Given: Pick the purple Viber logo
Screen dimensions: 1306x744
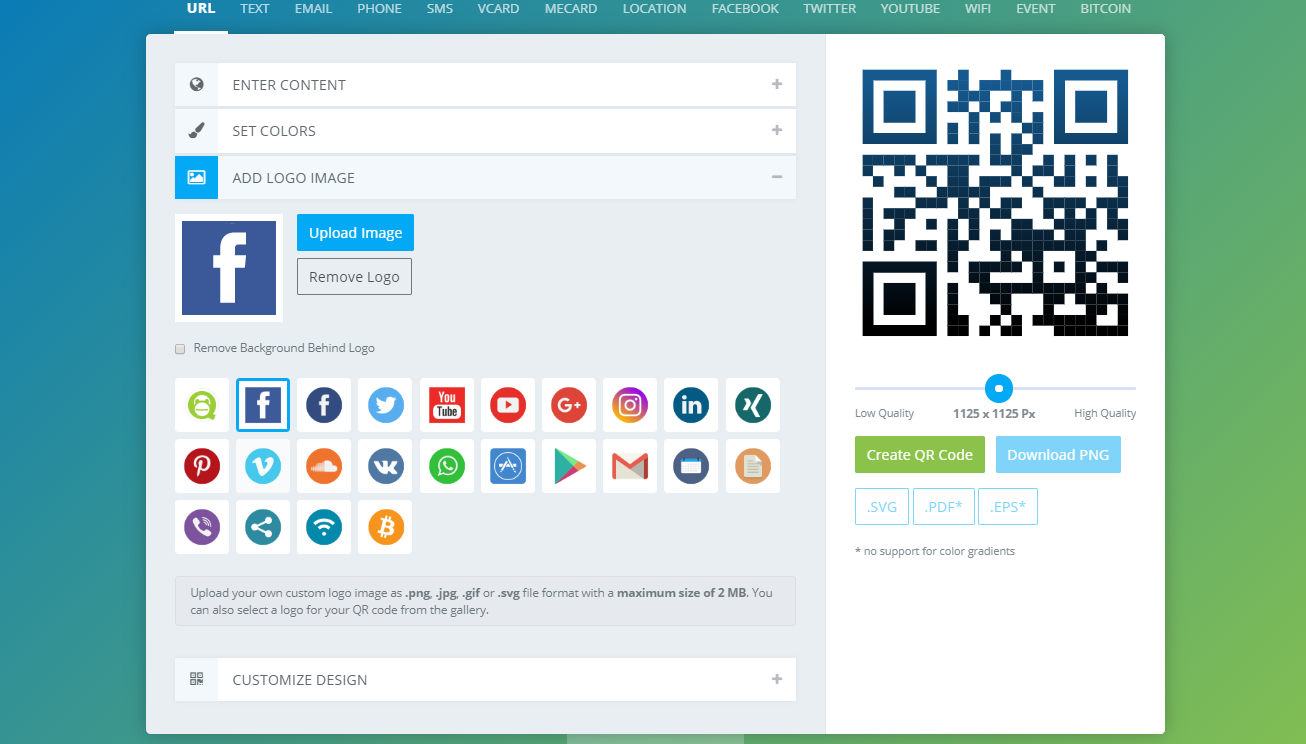Looking at the screenshot, I should pyautogui.click(x=202, y=527).
